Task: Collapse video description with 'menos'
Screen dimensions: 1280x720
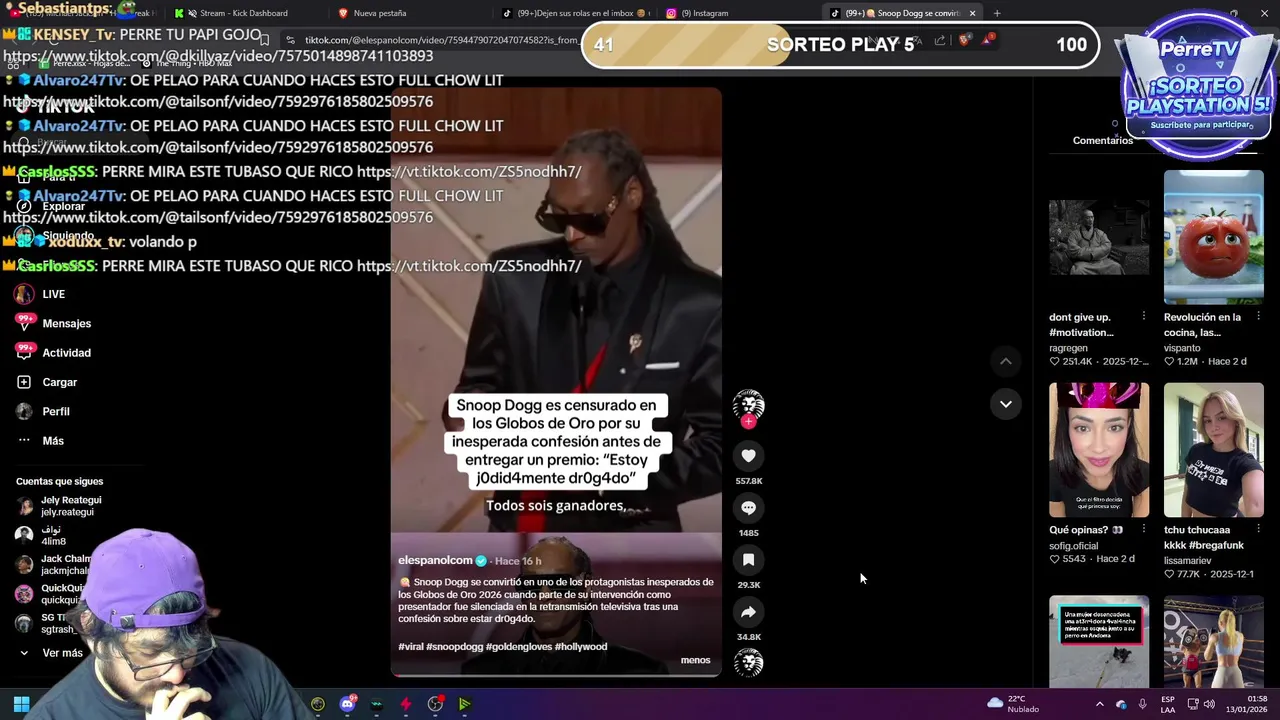Action: coord(695,660)
